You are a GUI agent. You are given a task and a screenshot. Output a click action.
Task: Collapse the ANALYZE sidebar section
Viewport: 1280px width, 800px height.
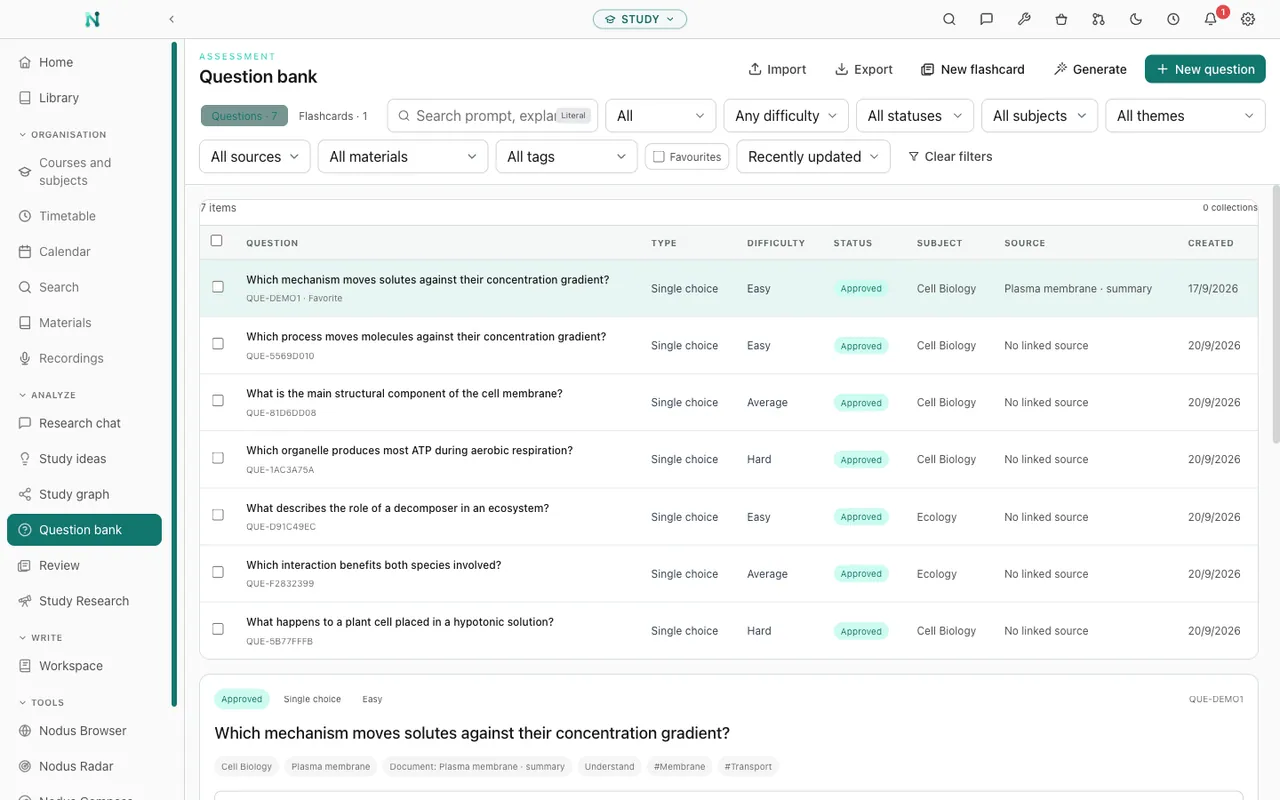(x=48, y=395)
